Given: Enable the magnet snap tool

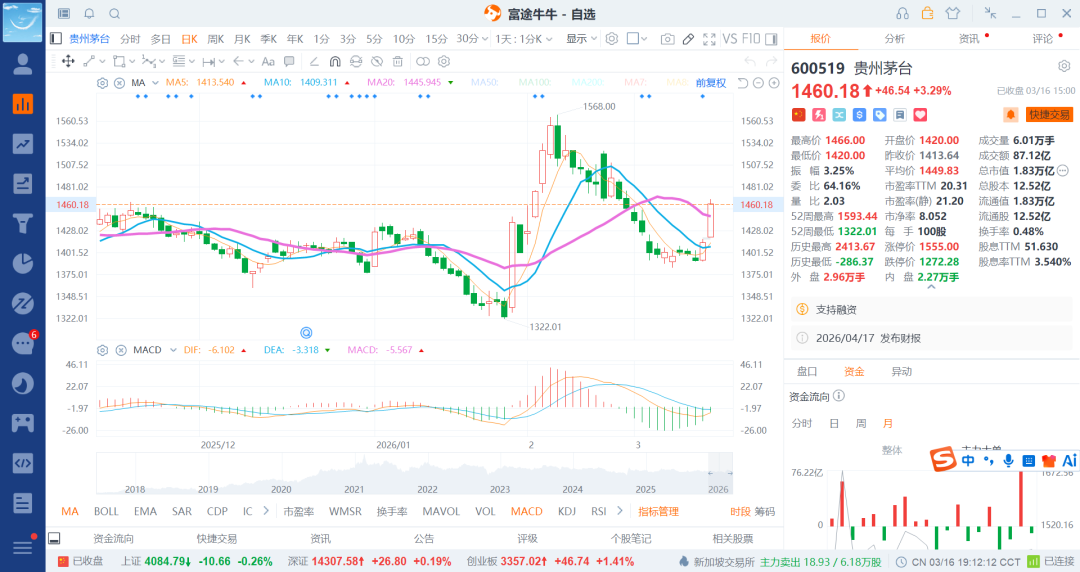Looking at the screenshot, I should click(x=335, y=61).
